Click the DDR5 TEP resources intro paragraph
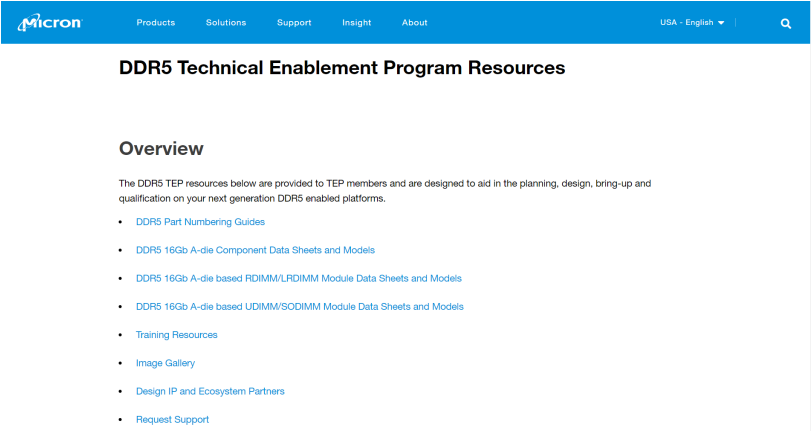Screen dimensions: 812x431 click(385, 191)
